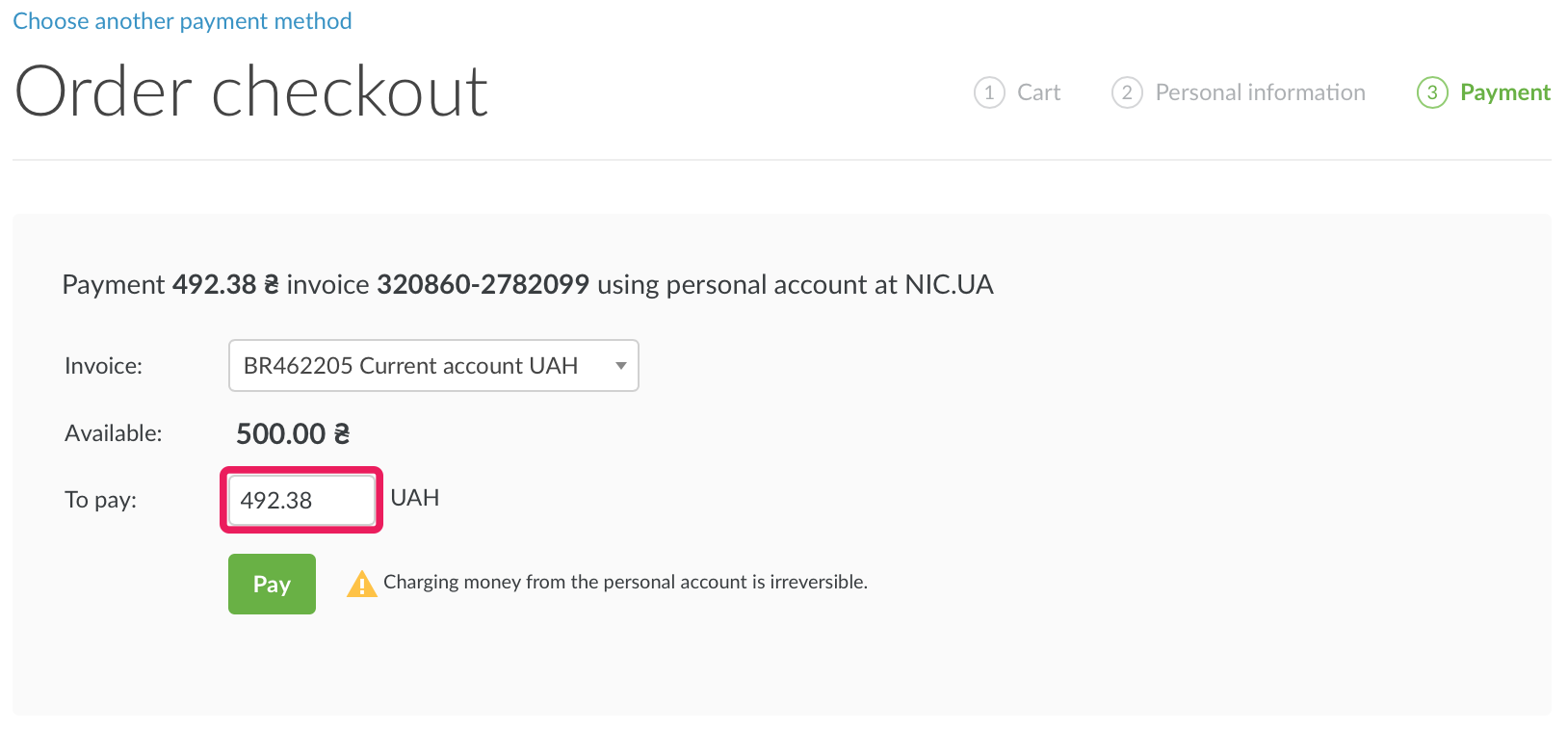Screen dimensions: 1568x730
Task: Click the step 2 circle icon
Action: 1127,92
